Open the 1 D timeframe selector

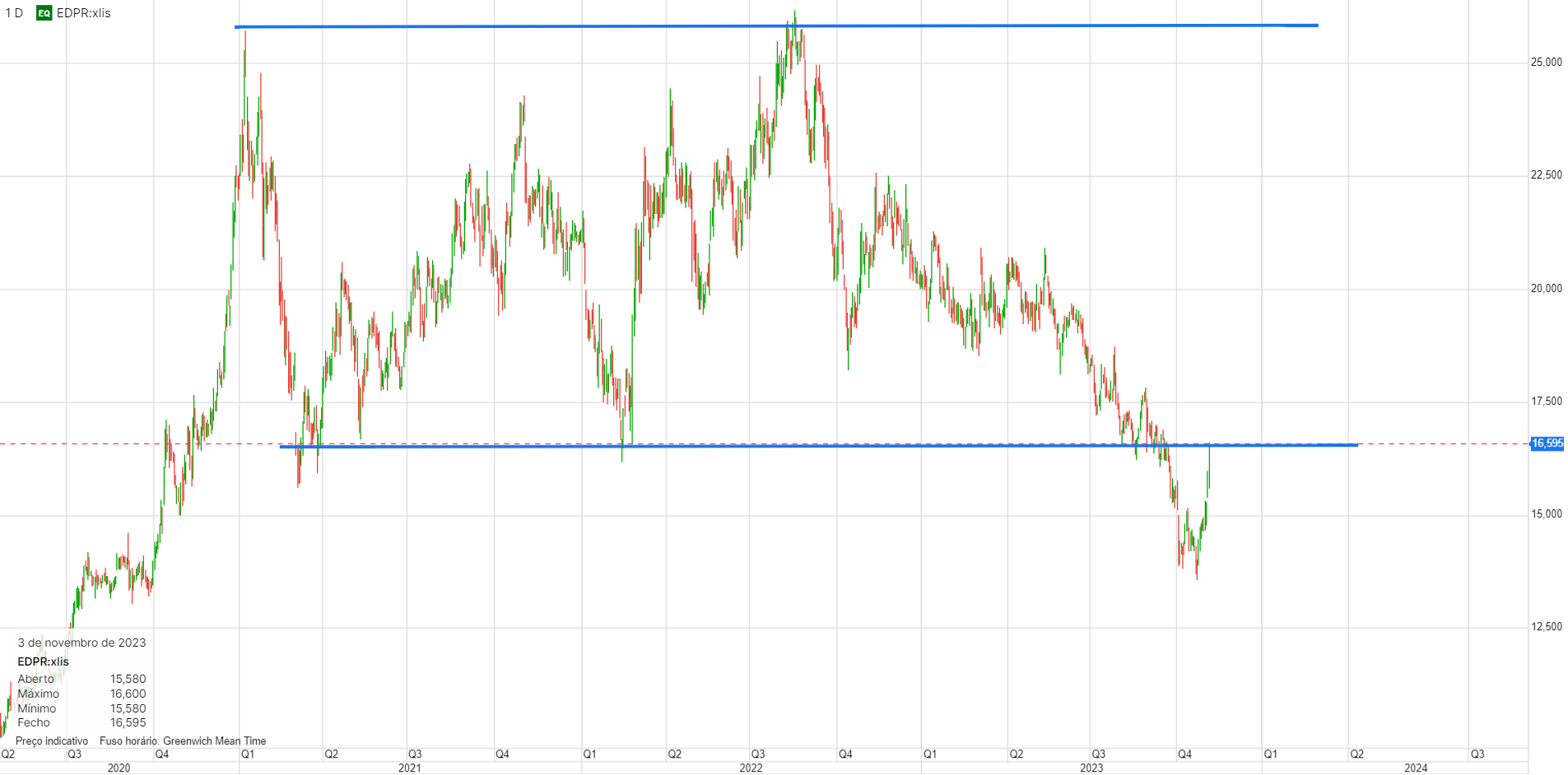14,13
